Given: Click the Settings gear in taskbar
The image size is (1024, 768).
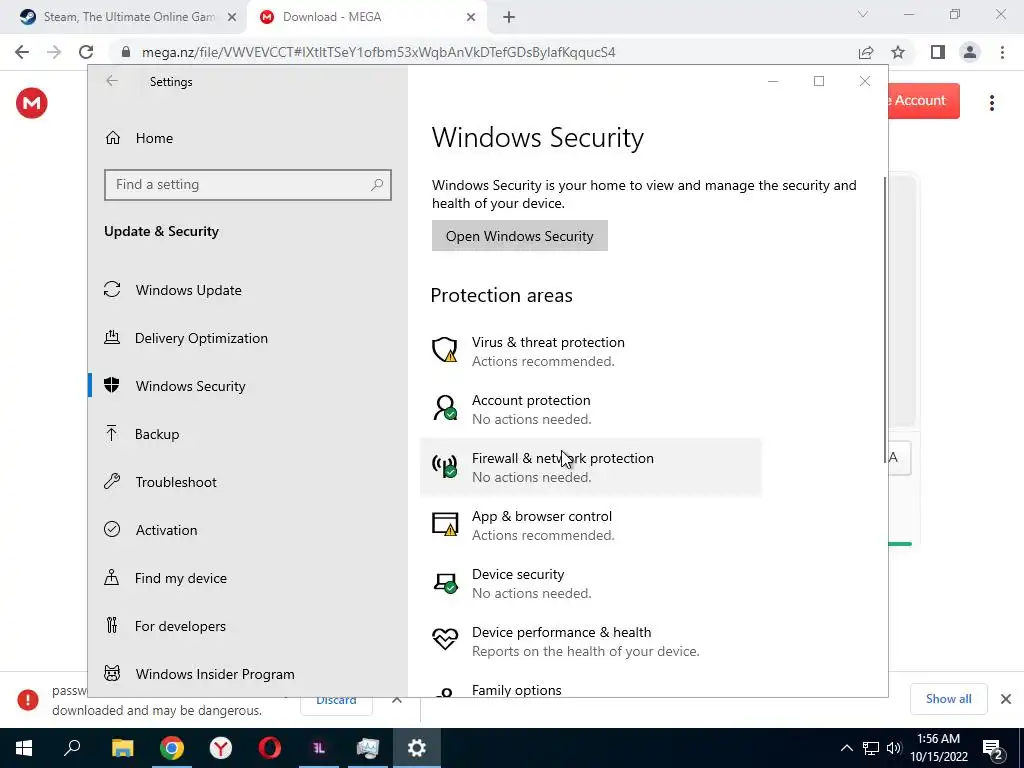Looking at the screenshot, I should click(417, 748).
